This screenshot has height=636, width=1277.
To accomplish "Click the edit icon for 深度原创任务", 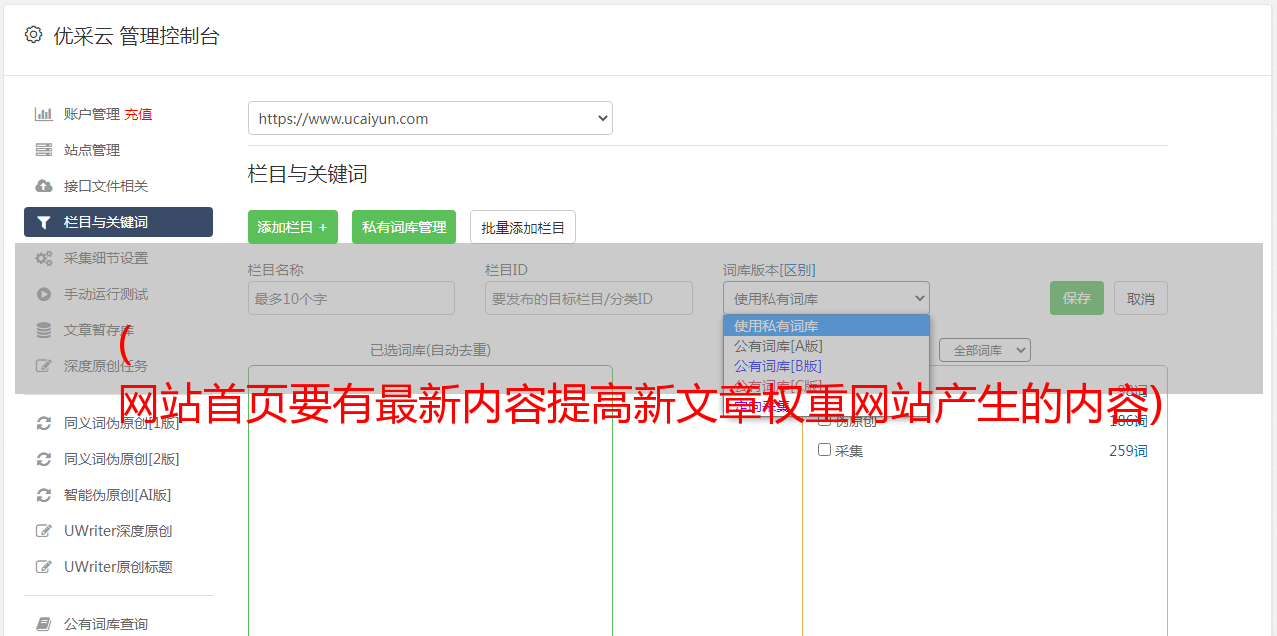I will tap(43, 366).
